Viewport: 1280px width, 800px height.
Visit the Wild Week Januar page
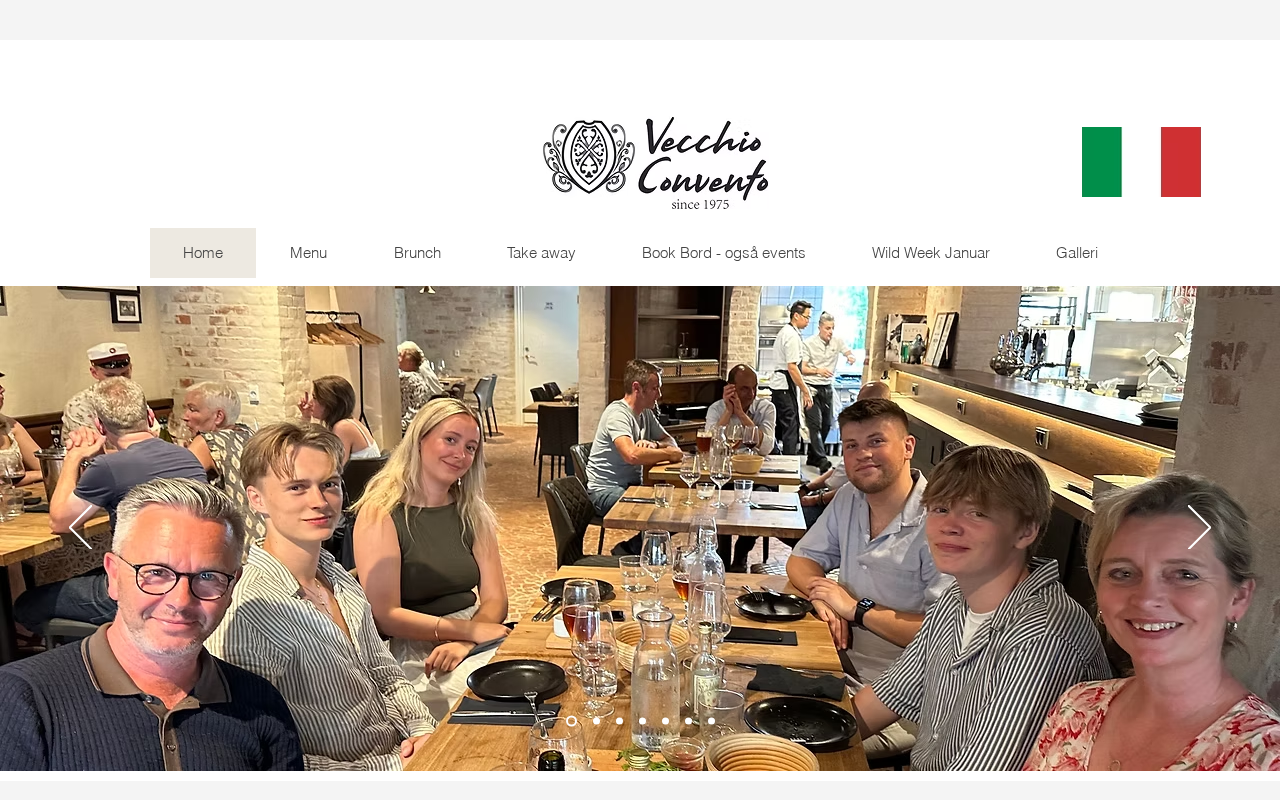[x=931, y=253]
